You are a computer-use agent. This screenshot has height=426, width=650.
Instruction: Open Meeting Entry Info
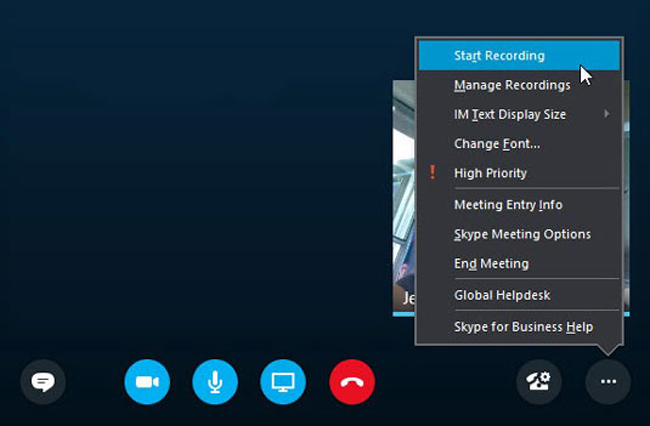519,205
